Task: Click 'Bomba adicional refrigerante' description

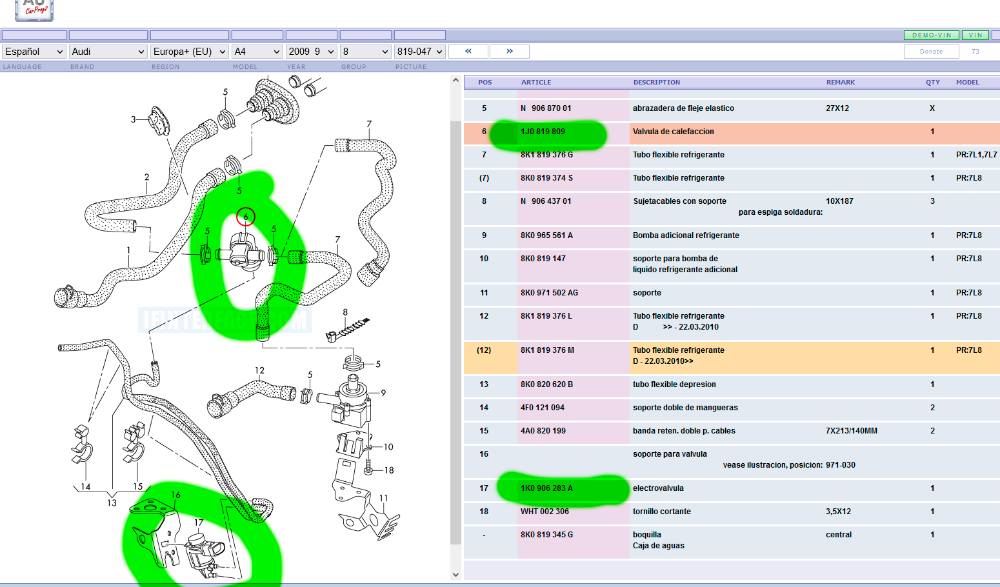Action: [686, 235]
